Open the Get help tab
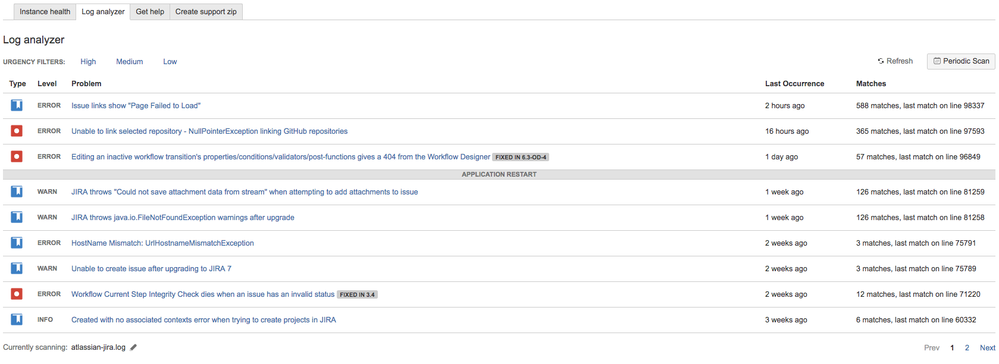 click(x=150, y=11)
